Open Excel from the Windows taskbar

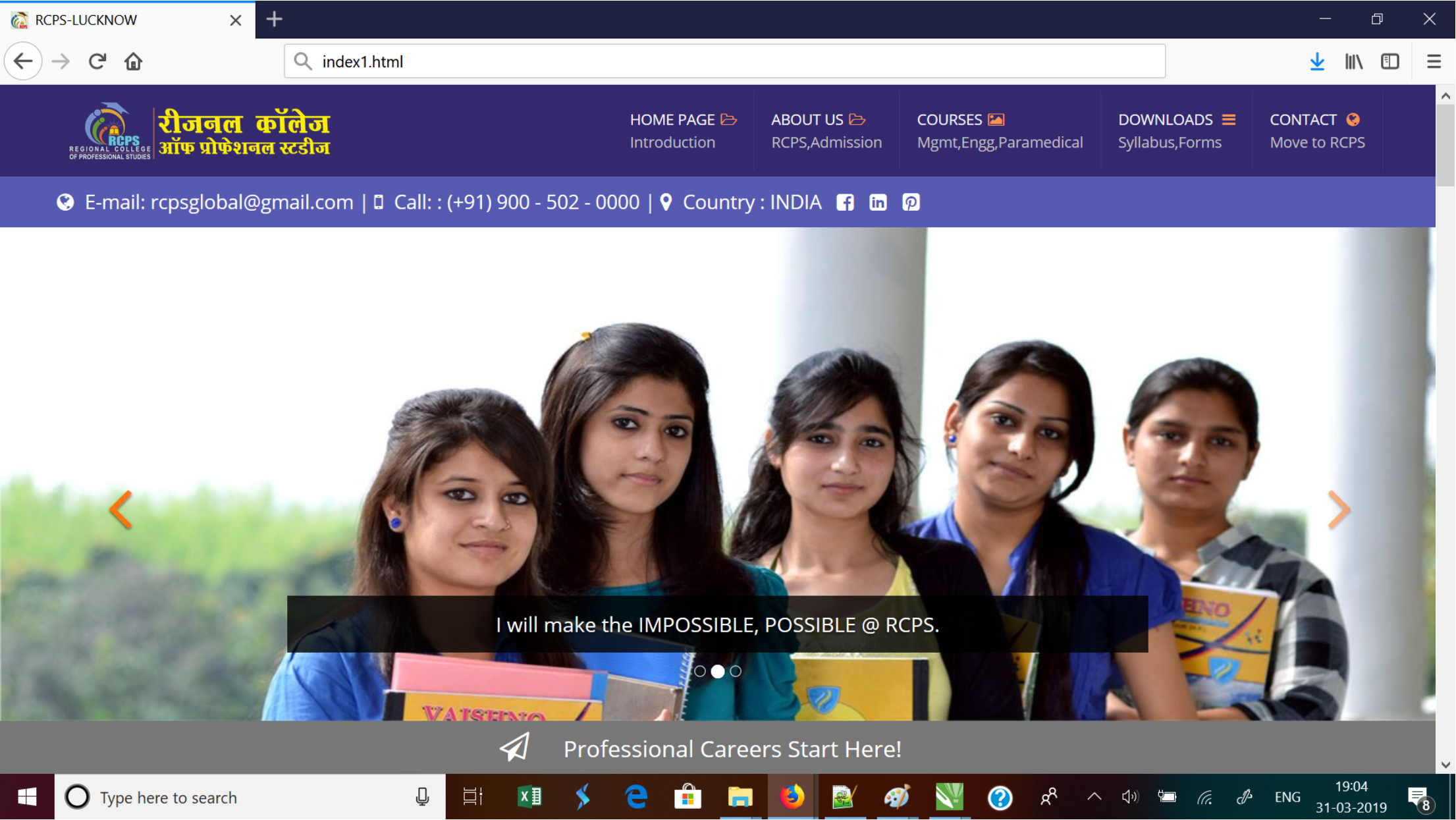click(529, 798)
